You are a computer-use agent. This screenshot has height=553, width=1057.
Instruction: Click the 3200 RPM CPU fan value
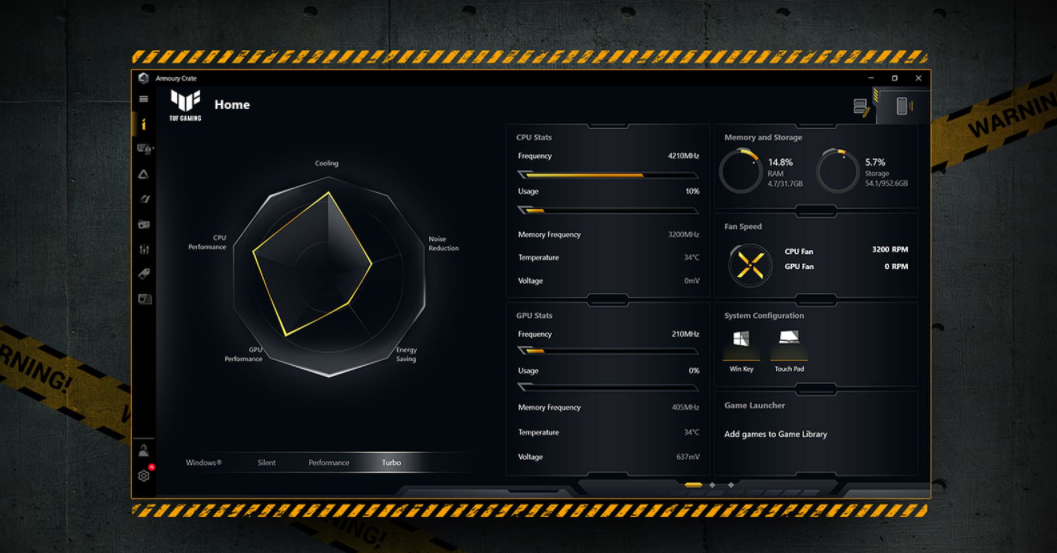click(890, 250)
